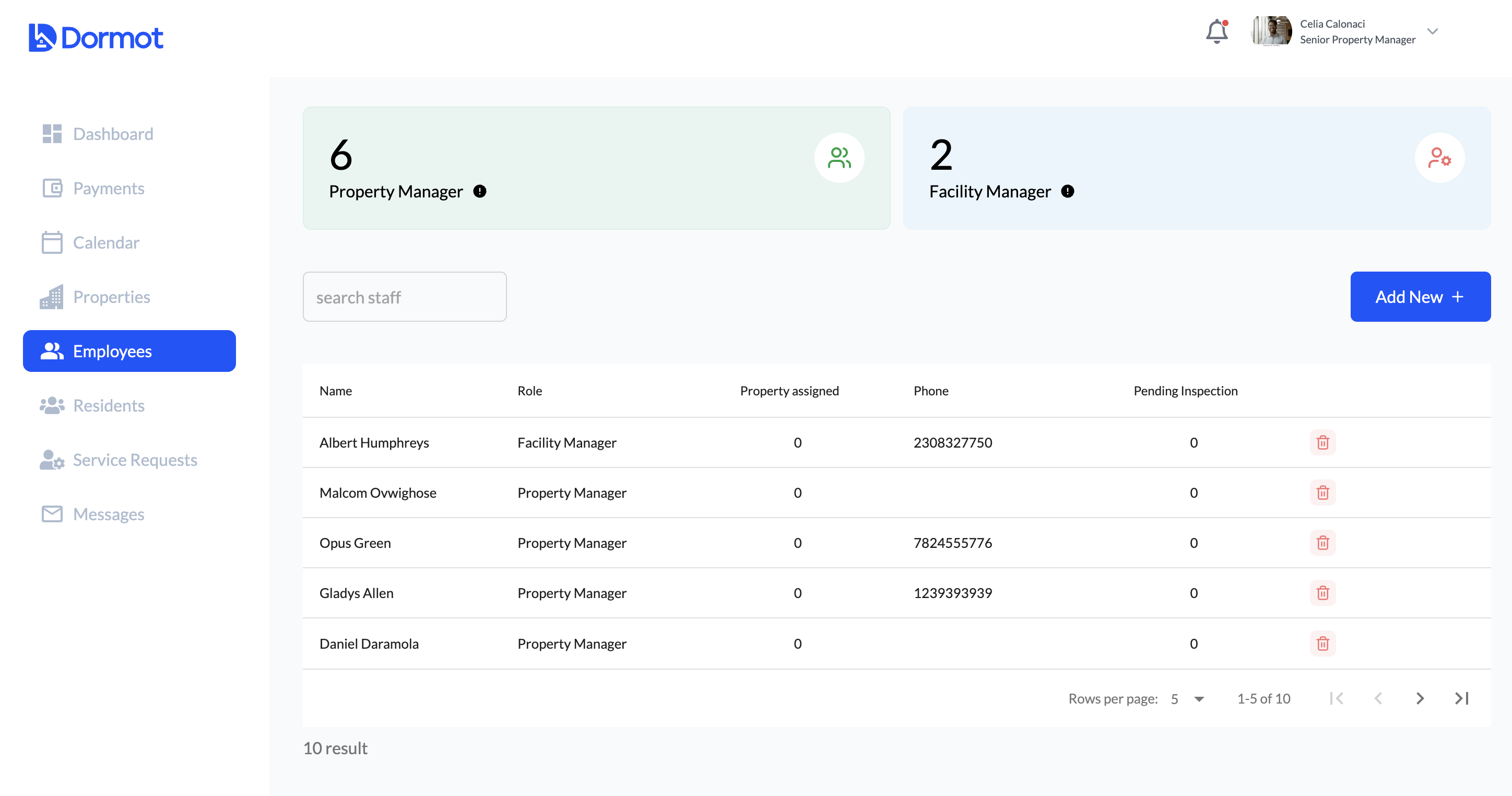Jump to the last page
The image size is (1512, 796).
click(1461, 698)
